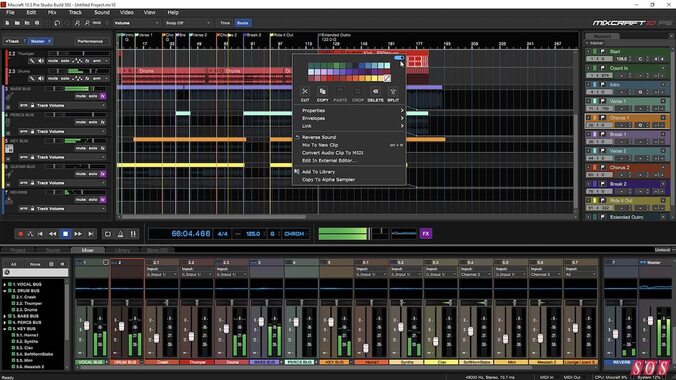Open the purple master FX button
This screenshot has width=676, height=380.
[426, 233]
